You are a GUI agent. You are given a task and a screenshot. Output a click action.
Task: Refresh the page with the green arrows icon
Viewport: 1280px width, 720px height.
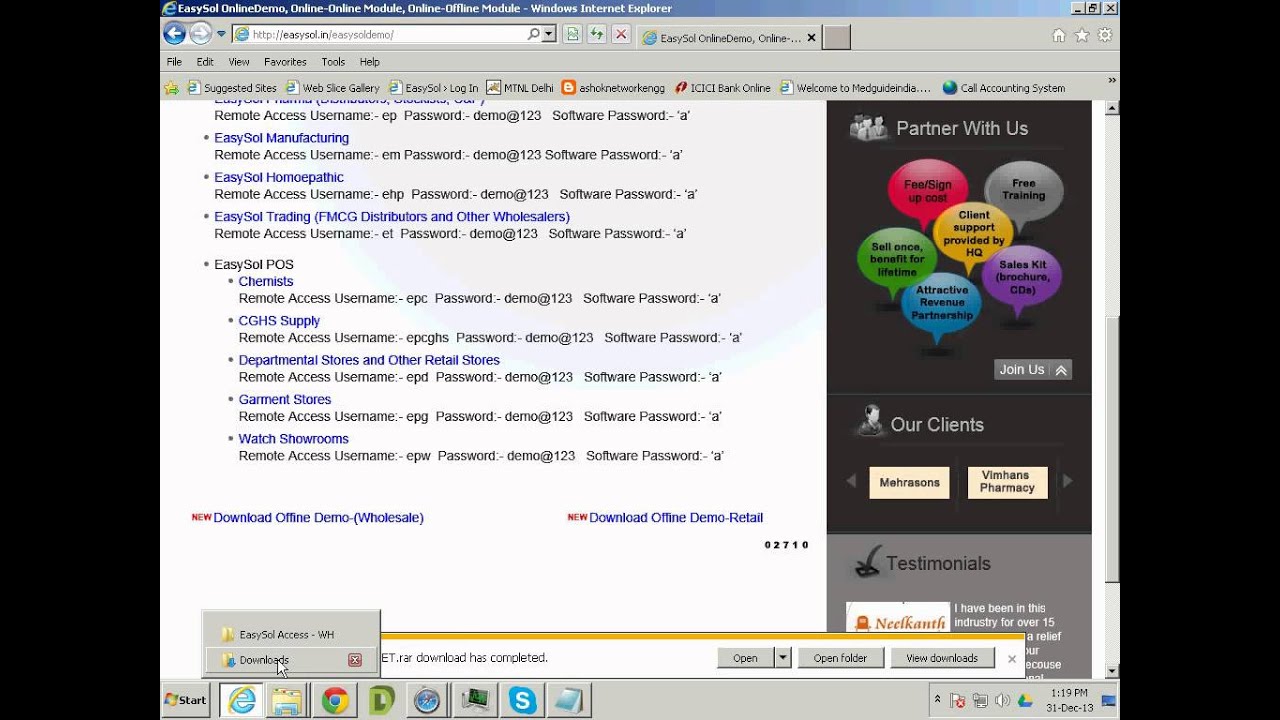(596, 34)
